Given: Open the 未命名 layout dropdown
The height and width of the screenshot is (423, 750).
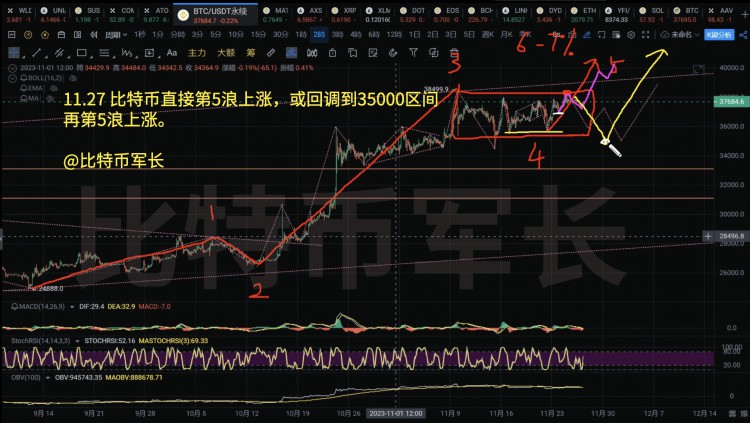Looking at the screenshot, I should point(680,34).
